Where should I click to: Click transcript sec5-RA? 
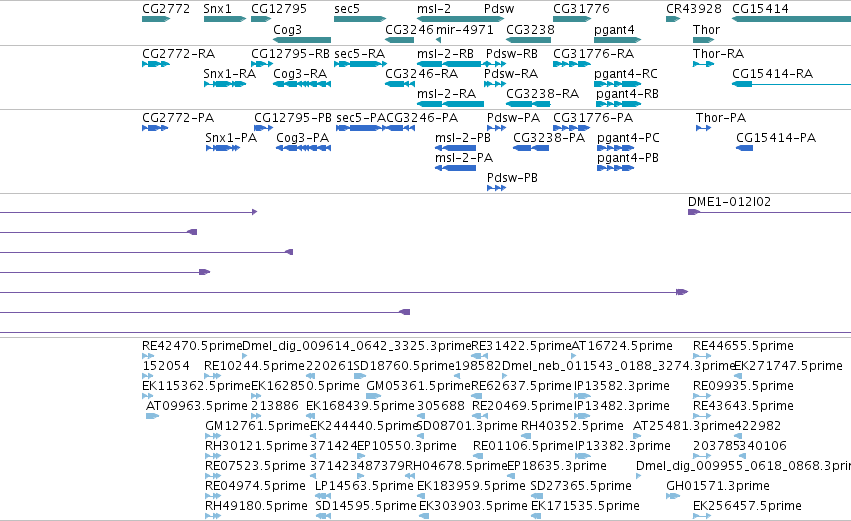click(x=360, y=64)
